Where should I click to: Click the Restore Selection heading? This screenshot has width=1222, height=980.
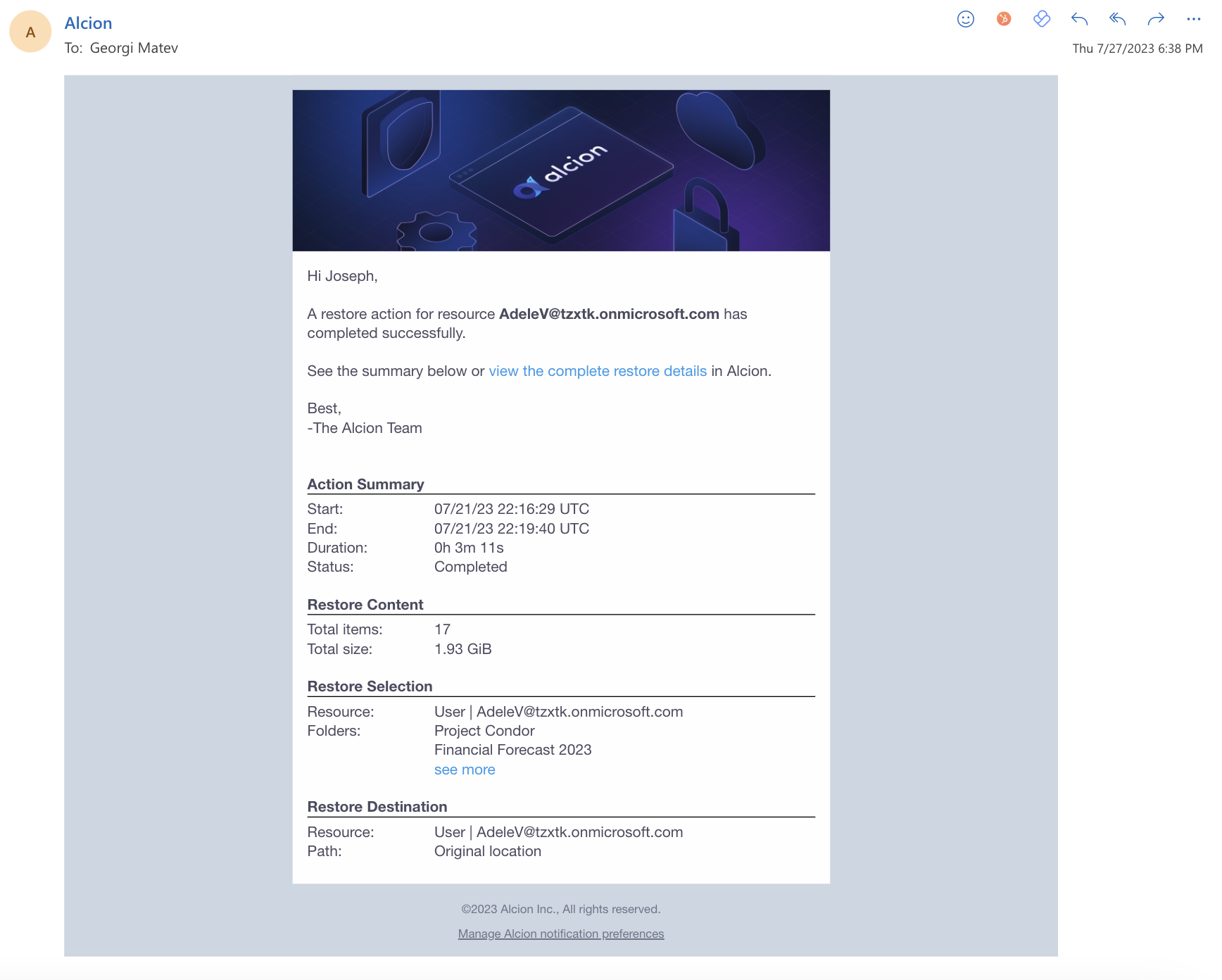370,686
